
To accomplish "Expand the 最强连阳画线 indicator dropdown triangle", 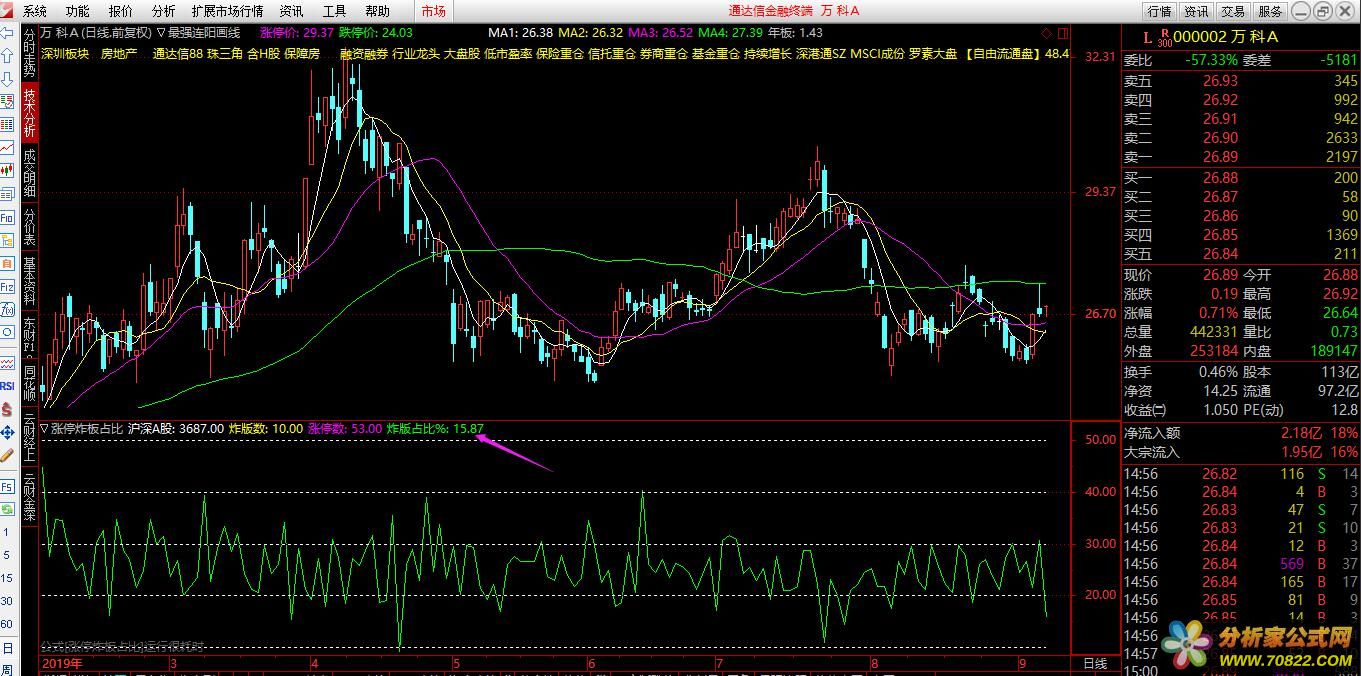I will coord(161,33).
